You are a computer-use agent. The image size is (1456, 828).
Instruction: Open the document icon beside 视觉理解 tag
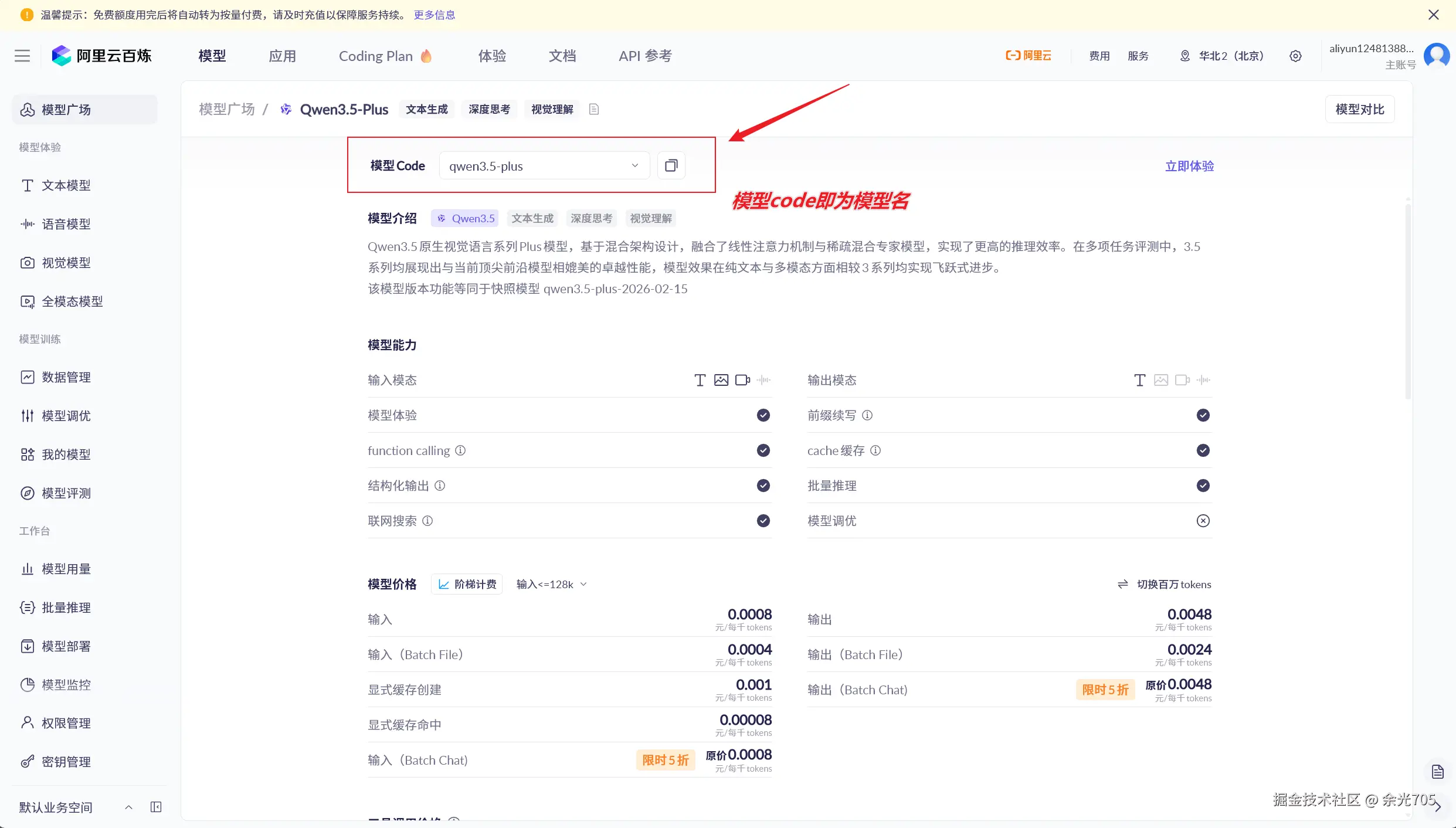pyautogui.click(x=594, y=109)
